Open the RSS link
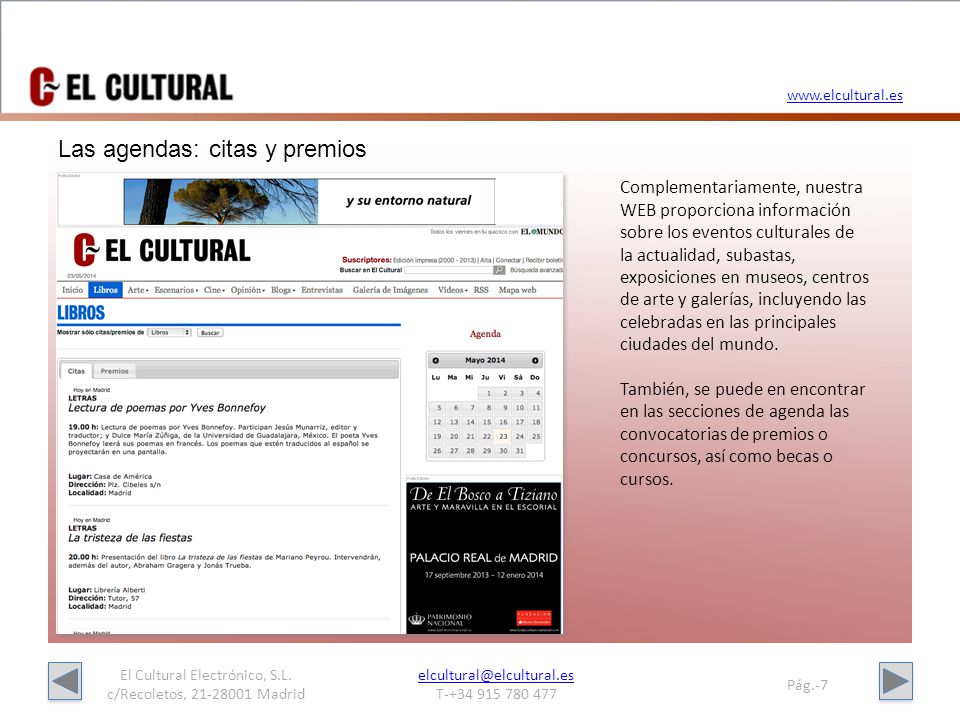Screen dimensions: 960x720 tap(481, 290)
